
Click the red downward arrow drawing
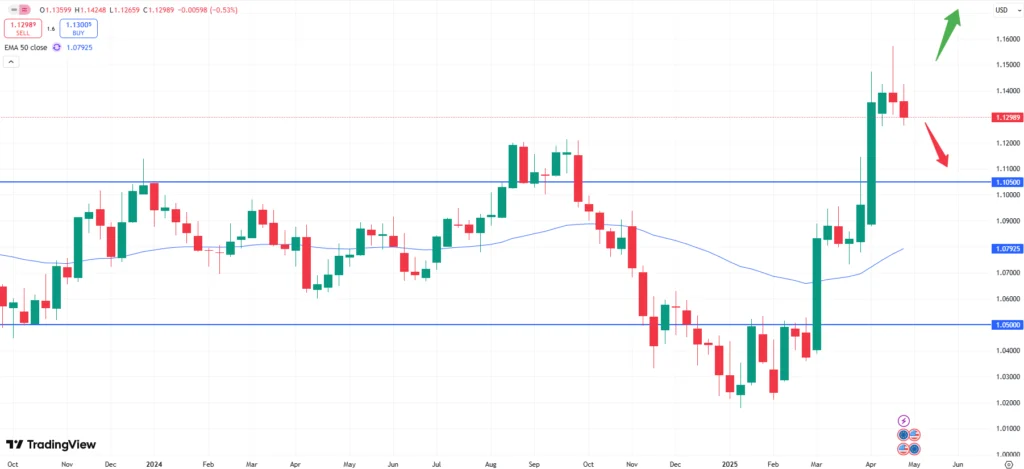coord(935,143)
